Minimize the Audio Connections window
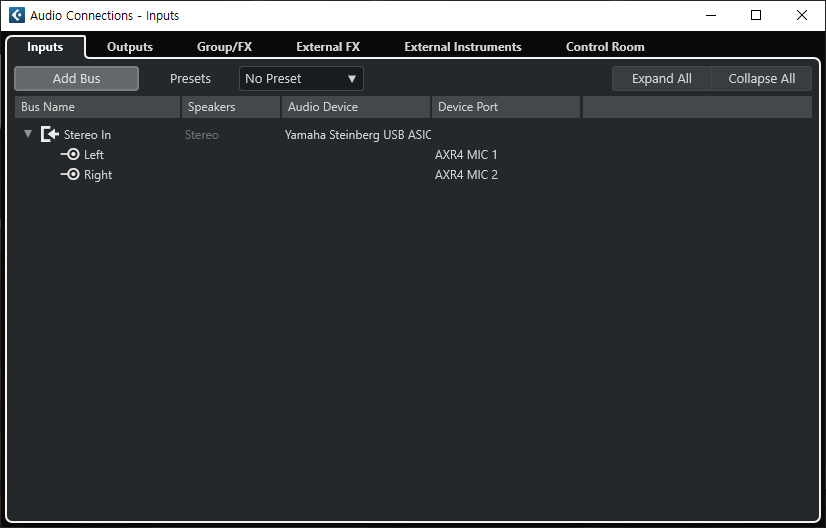826x528 pixels. pos(711,15)
